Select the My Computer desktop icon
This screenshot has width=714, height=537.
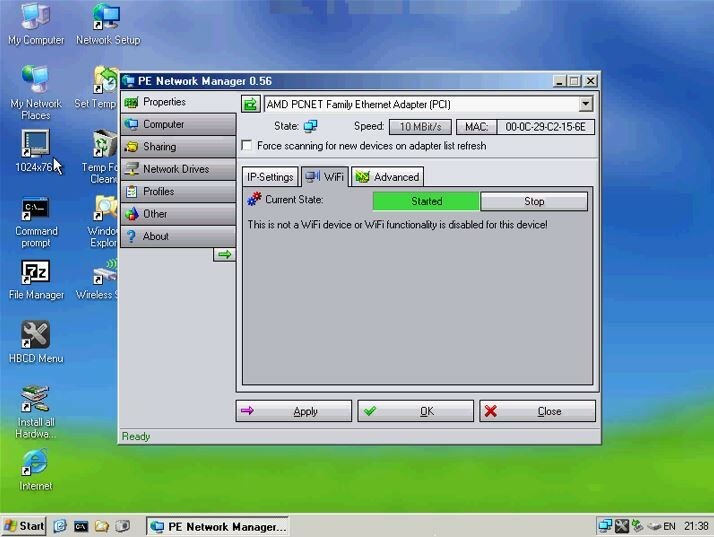click(36, 24)
